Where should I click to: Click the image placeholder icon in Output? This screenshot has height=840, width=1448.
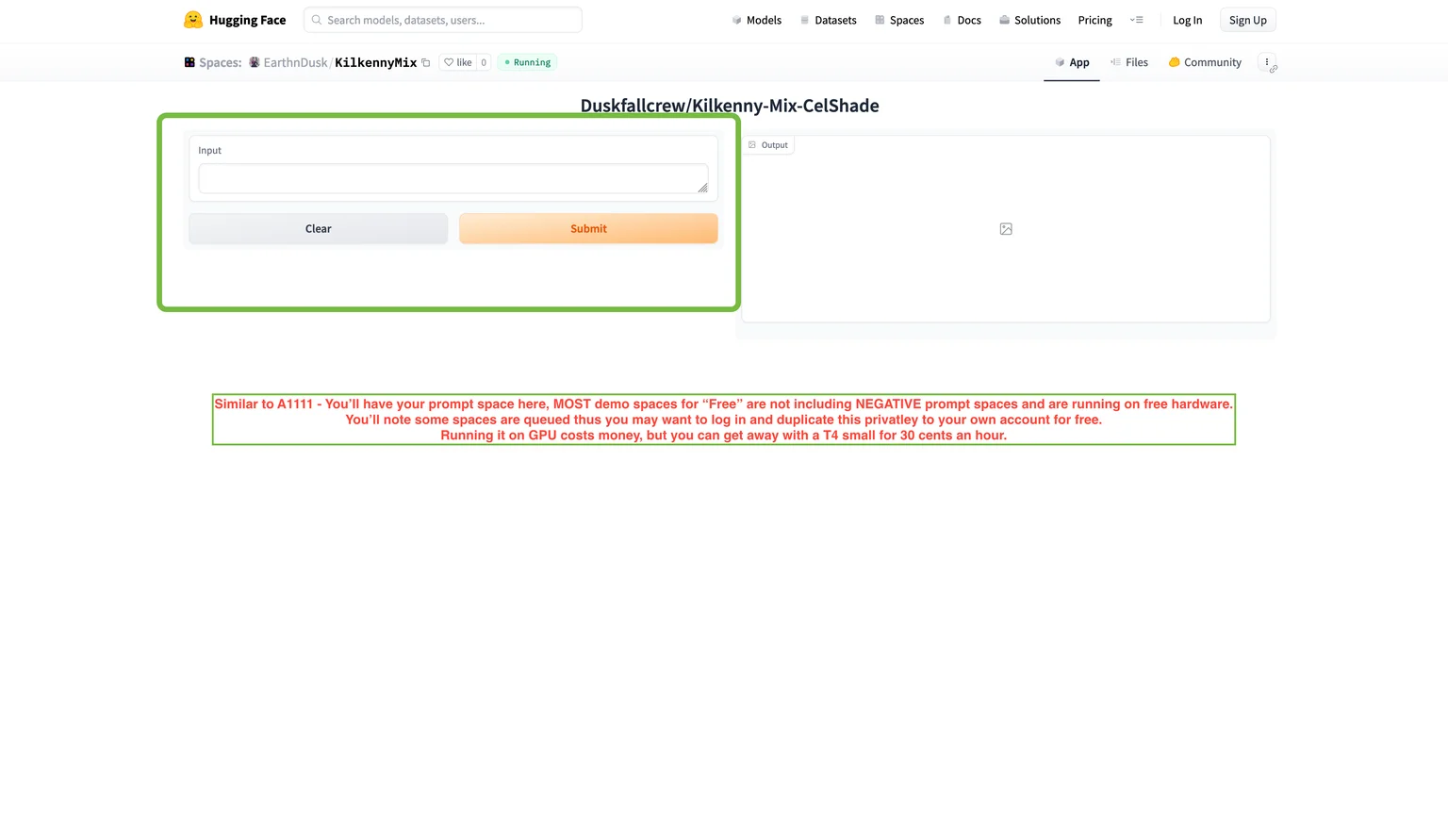click(1006, 229)
